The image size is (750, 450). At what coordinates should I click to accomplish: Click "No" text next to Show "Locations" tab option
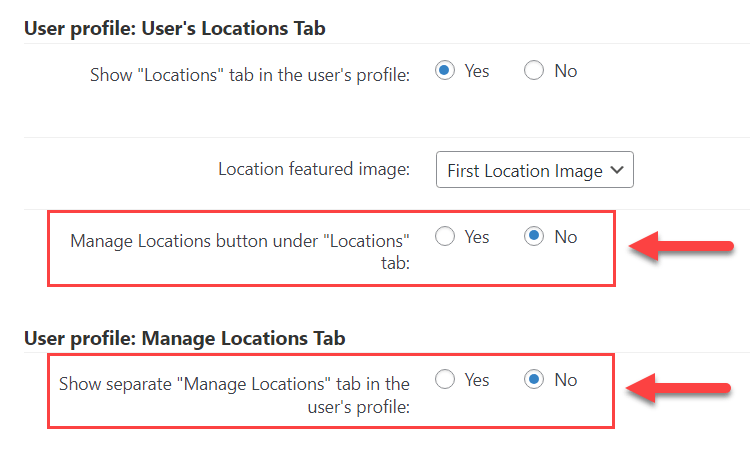[x=565, y=71]
